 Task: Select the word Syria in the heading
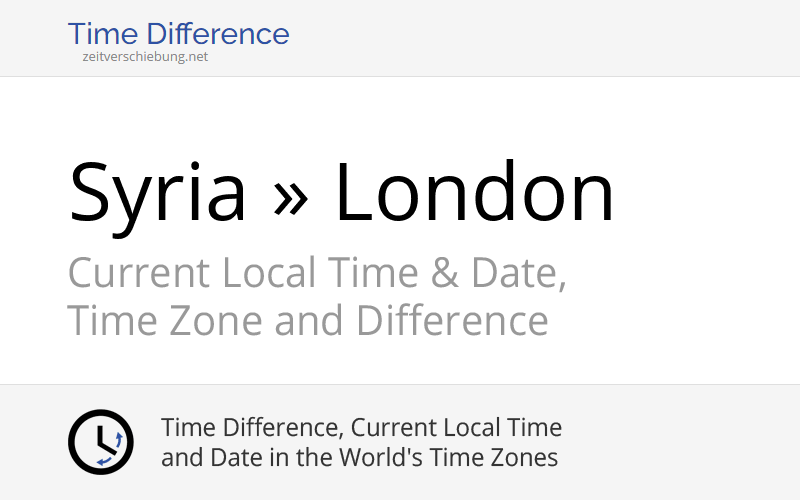click(157, 193)
